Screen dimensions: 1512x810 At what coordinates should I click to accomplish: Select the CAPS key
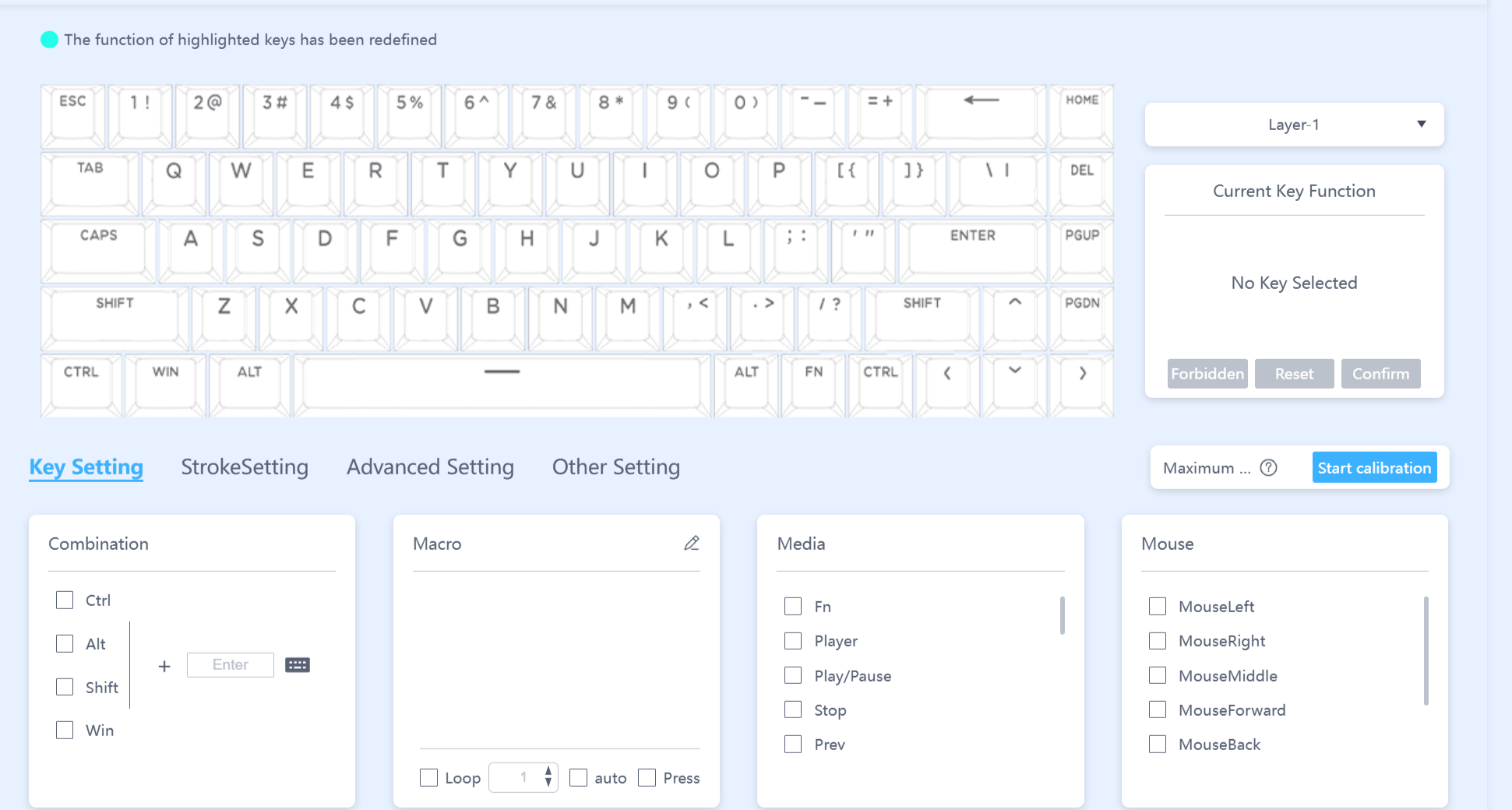[99, 252]
